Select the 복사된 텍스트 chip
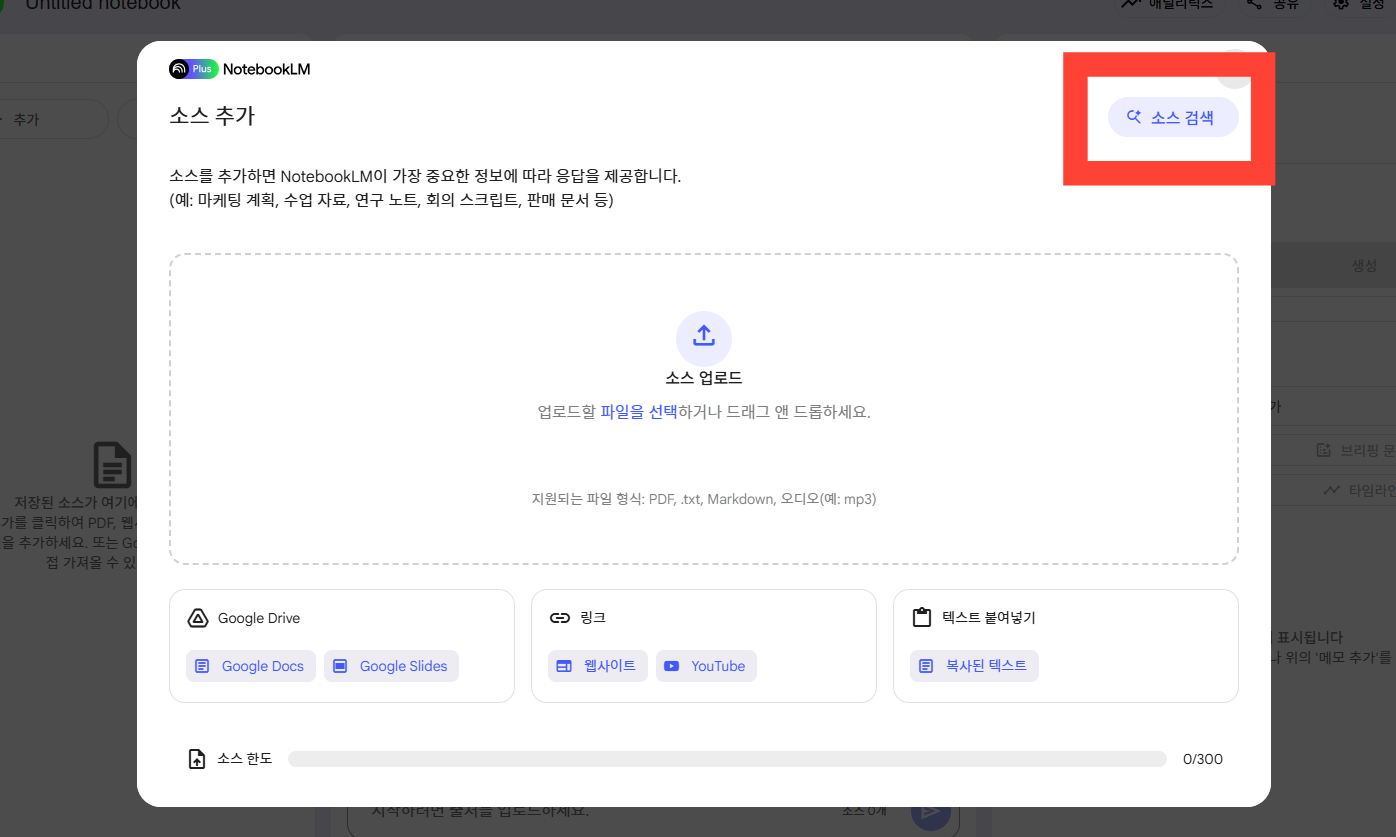 974,666
